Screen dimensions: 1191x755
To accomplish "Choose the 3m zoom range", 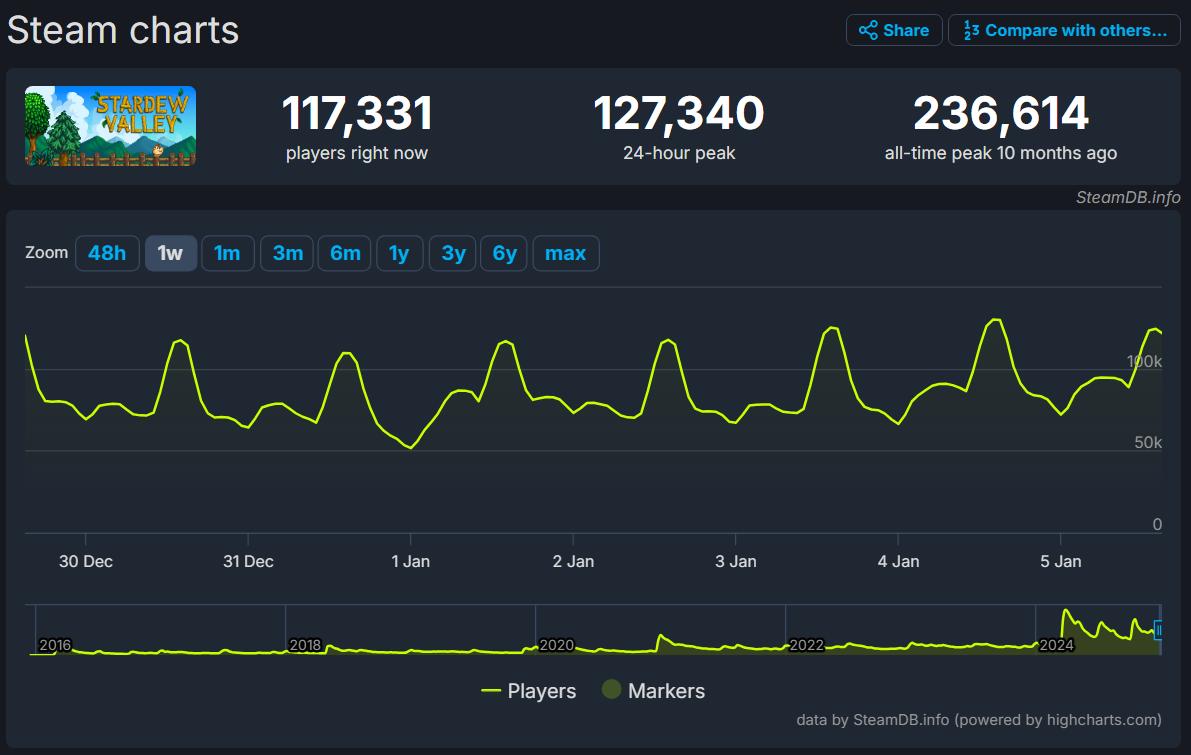I will [287, 253].
